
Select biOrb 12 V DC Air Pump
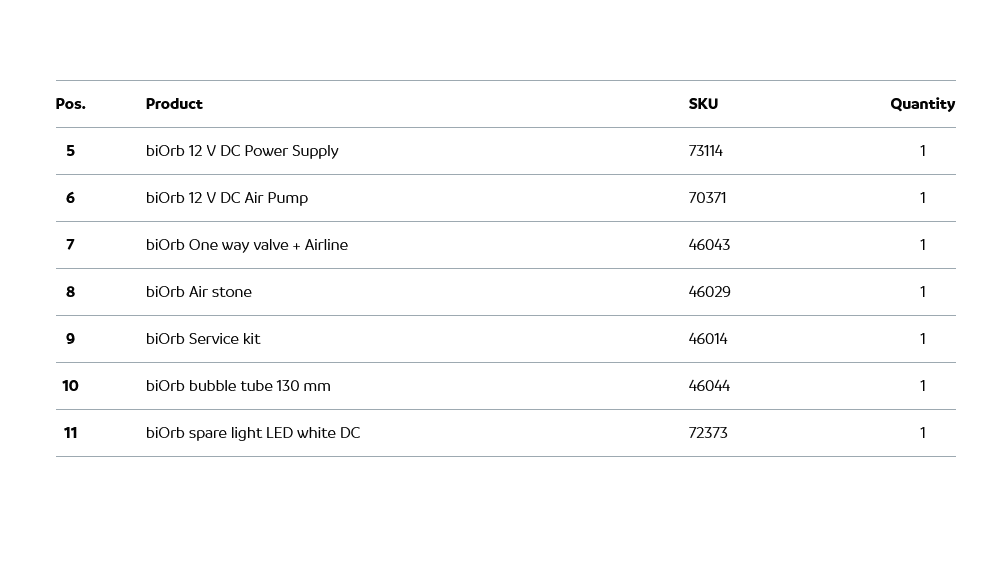(227, 198)
